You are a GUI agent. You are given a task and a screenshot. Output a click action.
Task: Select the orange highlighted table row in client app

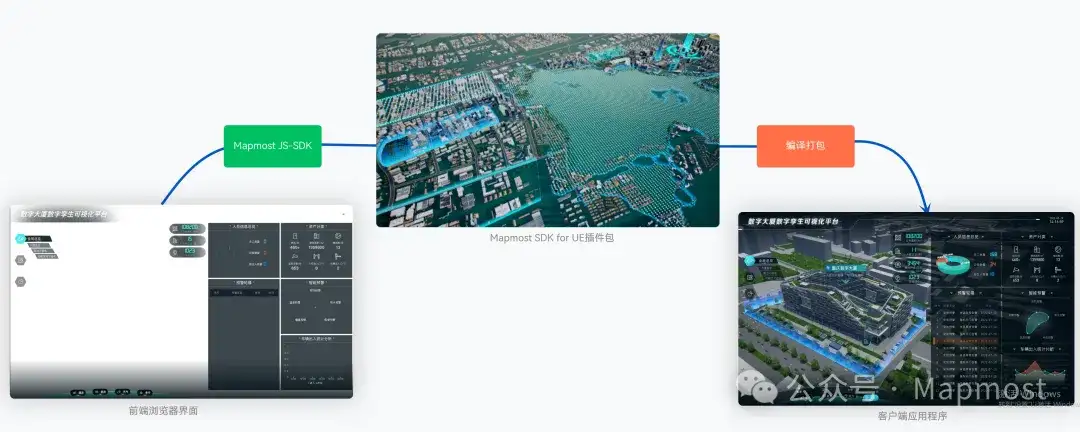(x=965, y=341)
